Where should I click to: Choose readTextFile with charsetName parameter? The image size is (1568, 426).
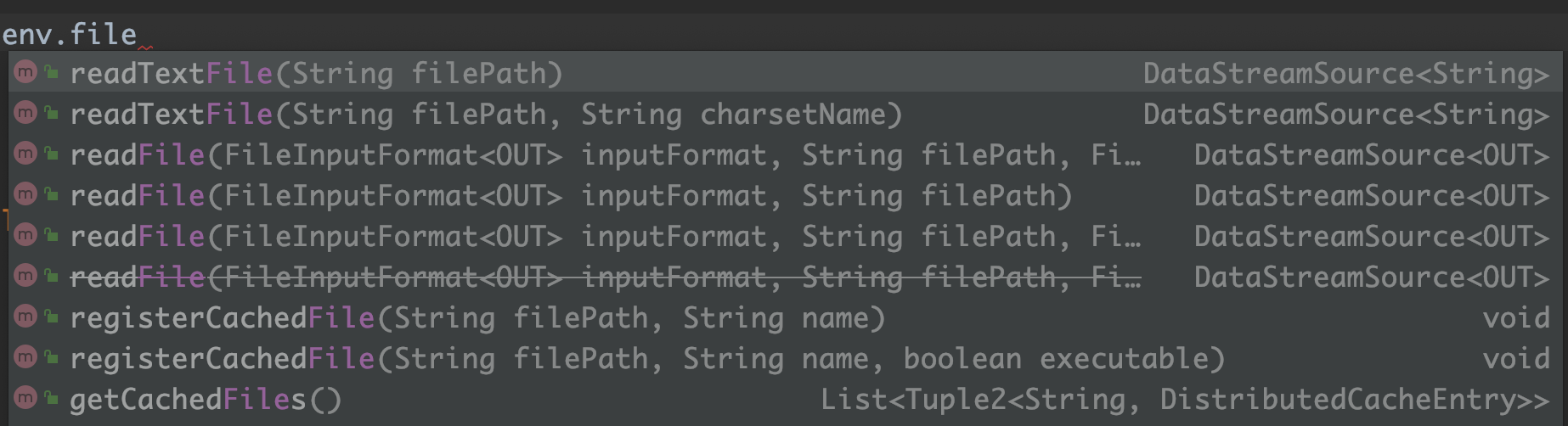click(486, 115)
